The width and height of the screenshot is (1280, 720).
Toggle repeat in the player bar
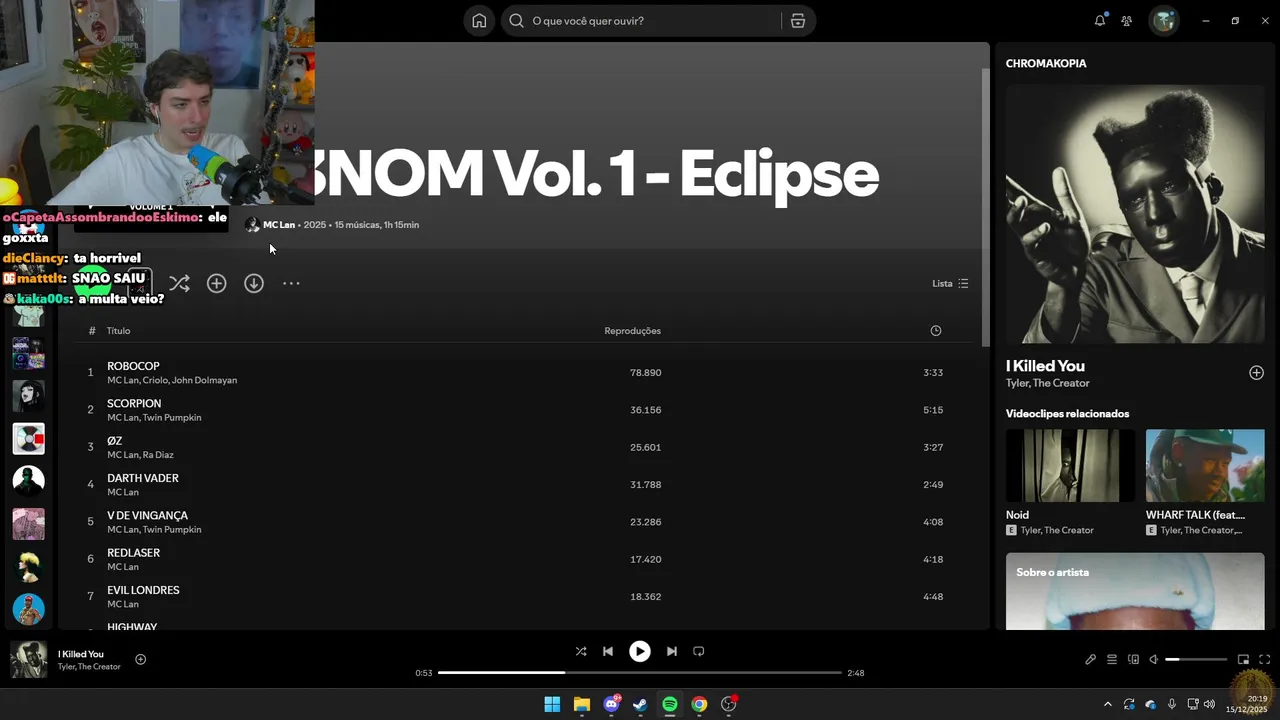699,651
